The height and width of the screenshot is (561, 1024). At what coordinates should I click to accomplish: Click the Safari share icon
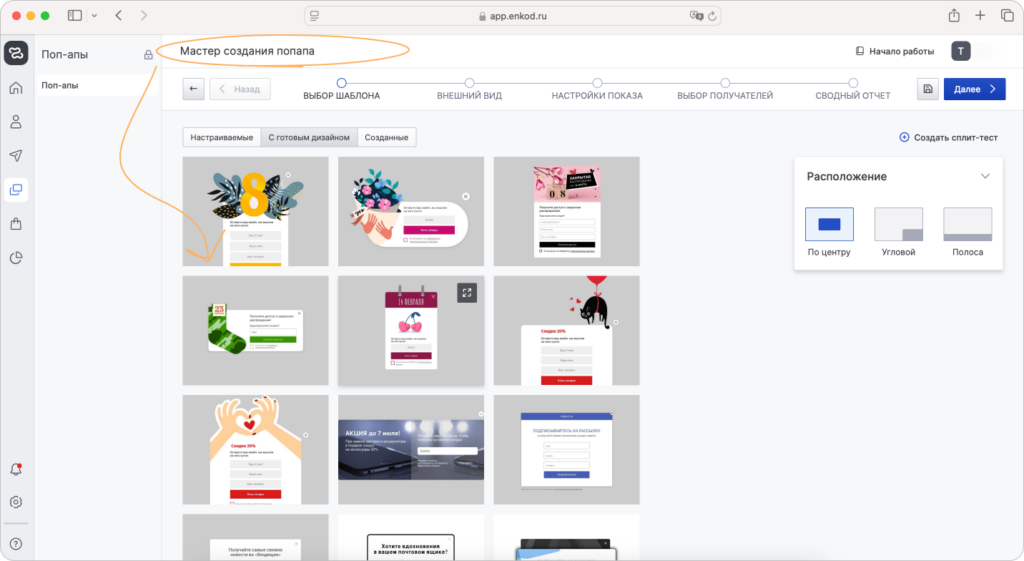click(954, 15)
